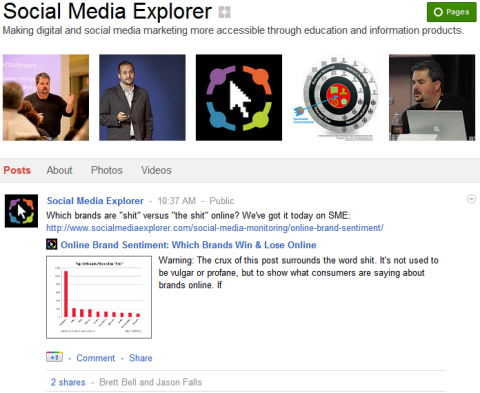Open the post options dropdown arrow

click(x=471, y=199)
